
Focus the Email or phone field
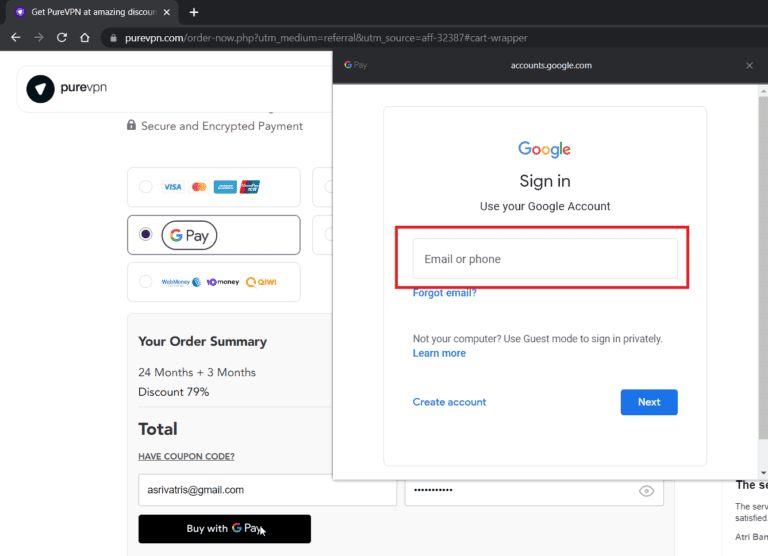(545, 259)
